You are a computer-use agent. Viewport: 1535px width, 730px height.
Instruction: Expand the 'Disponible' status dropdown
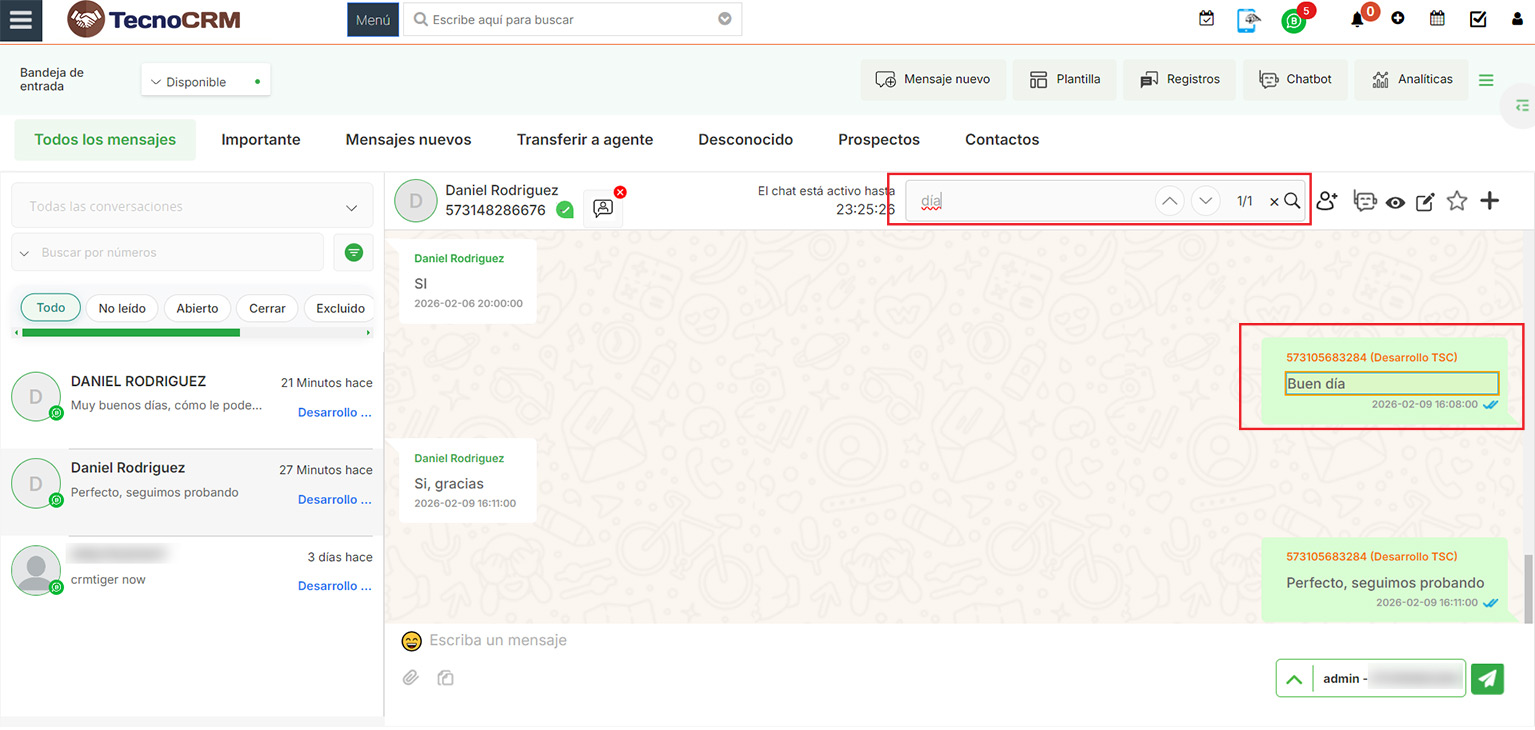(x=205, y=82)
